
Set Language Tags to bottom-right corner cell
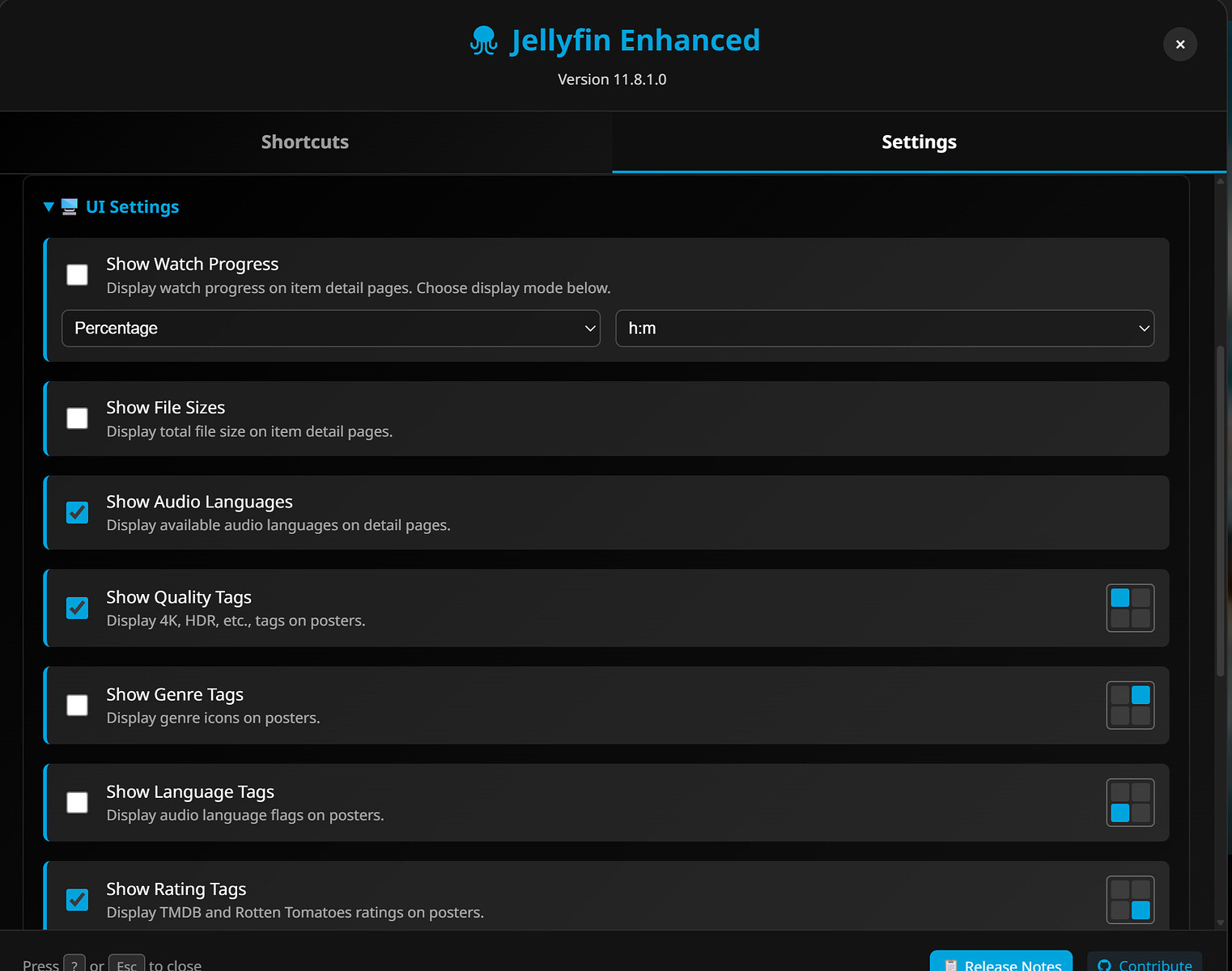pos(1141,813)
